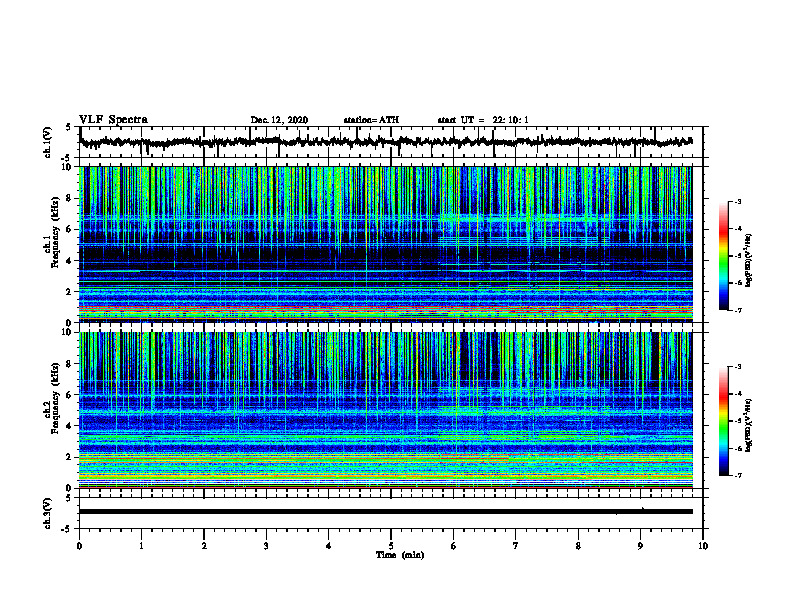
Task: Click the "5" volt tick on ch.1(V) axis
Action: (x=69, y=127)
